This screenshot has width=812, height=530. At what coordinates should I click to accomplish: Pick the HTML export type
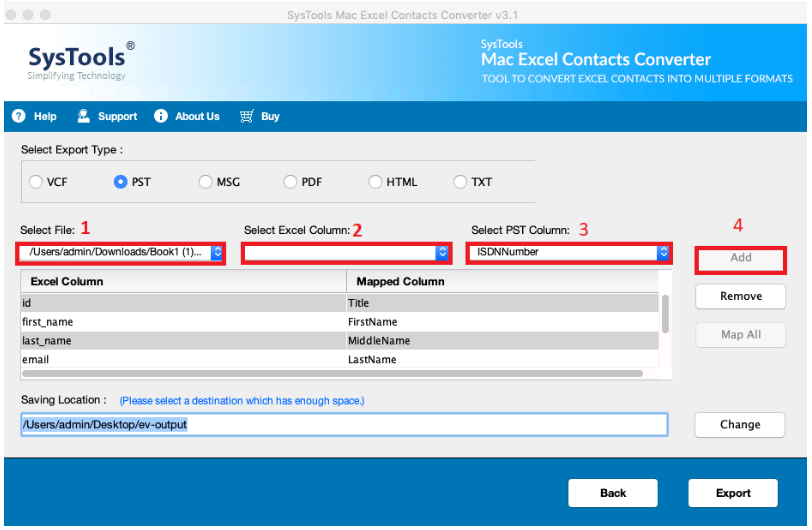[375, 182]
